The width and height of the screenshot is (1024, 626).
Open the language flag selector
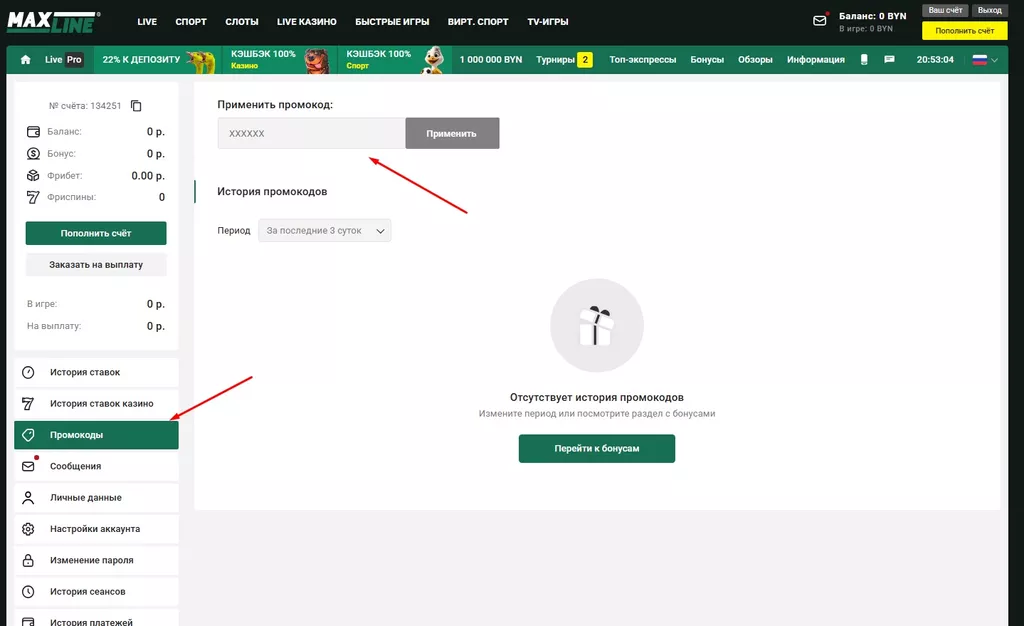(985, 60)
